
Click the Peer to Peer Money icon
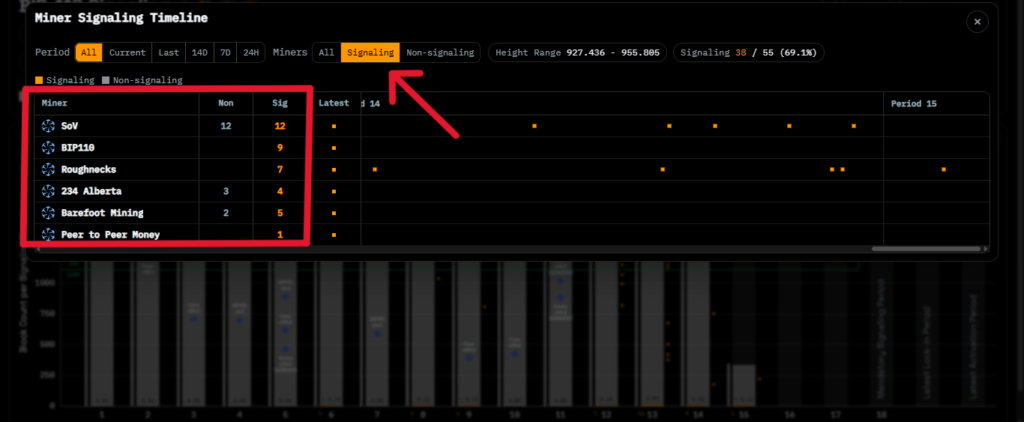pyautogui.click(x=48, y=234)
